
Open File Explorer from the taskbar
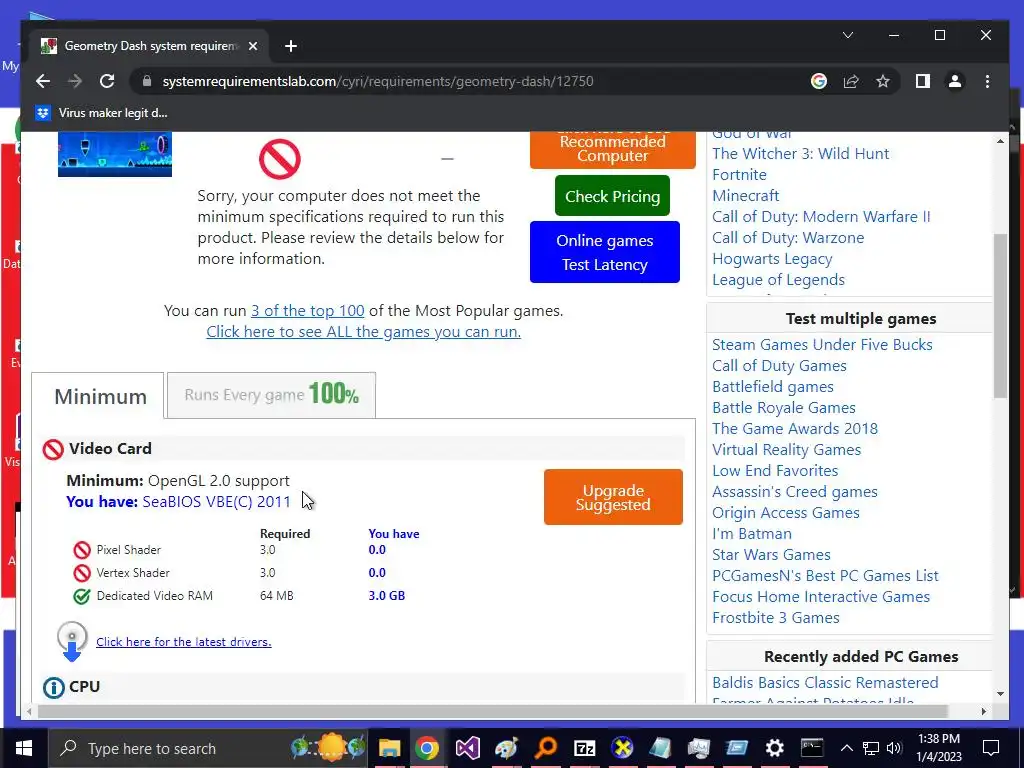coord(389,748)
